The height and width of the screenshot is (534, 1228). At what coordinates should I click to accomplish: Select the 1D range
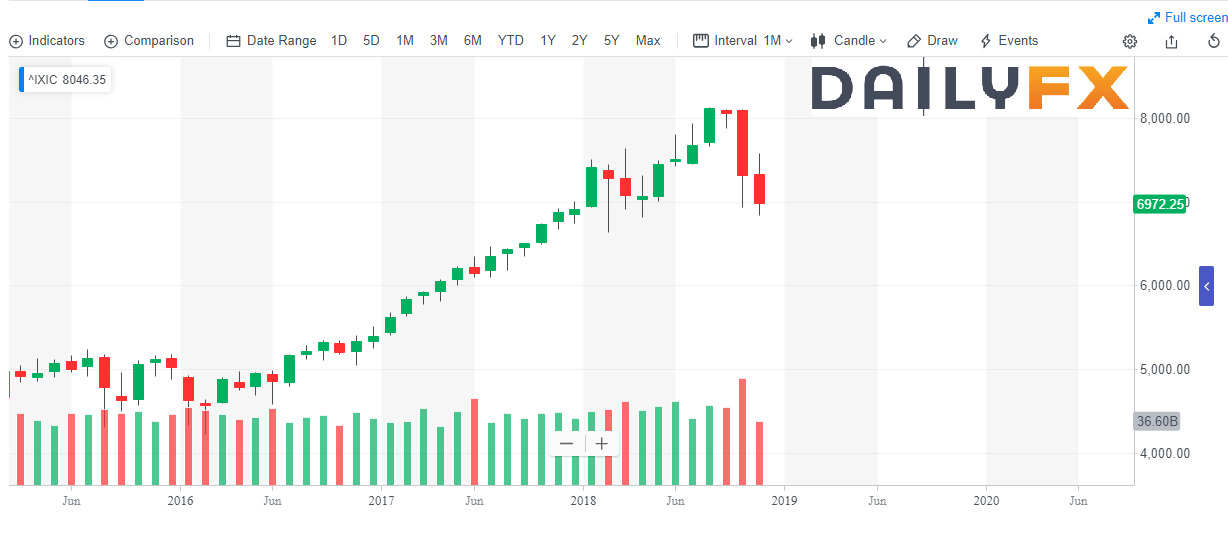(x=339, y=41)
